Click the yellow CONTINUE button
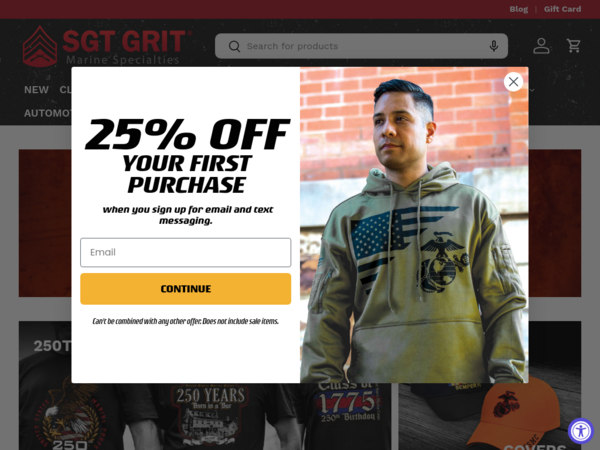The image size is (600, 450). click(x=186, y=289)
